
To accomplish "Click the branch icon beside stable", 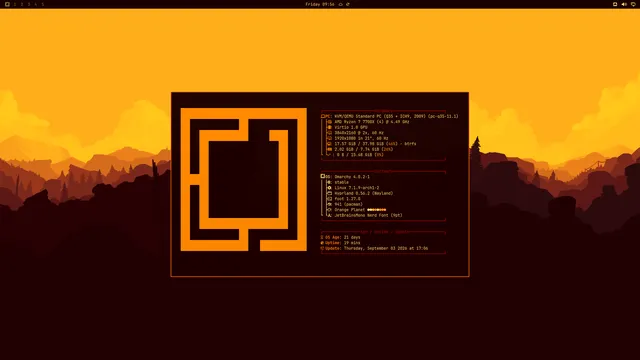I will click(329, 182).
